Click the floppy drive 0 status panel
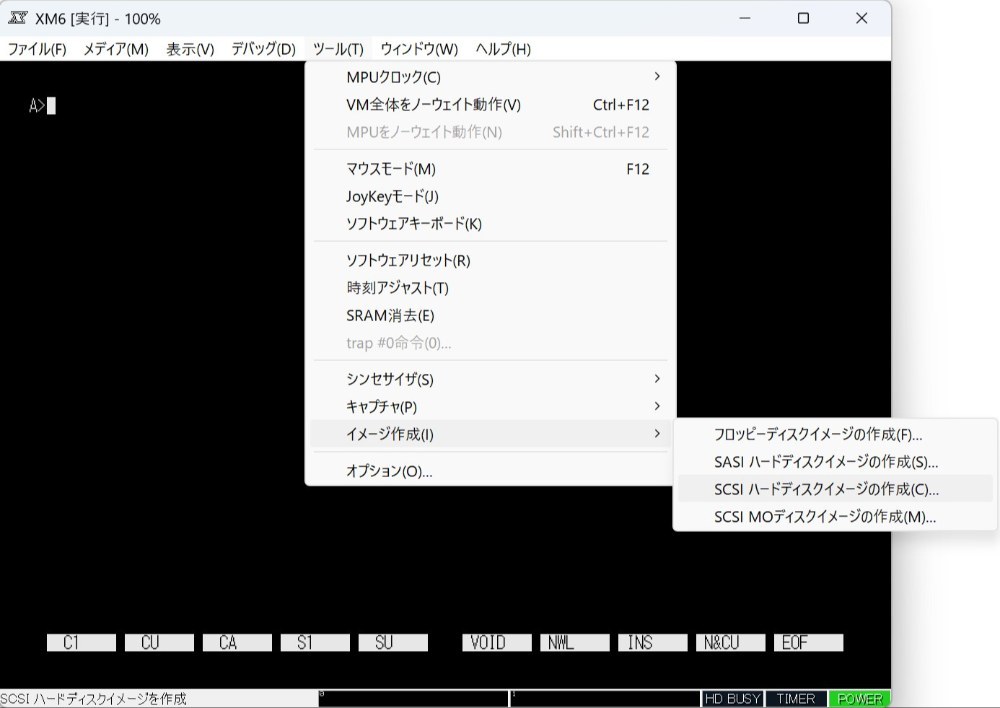The width and height of the screenshot is (1000, 708). 413,698
